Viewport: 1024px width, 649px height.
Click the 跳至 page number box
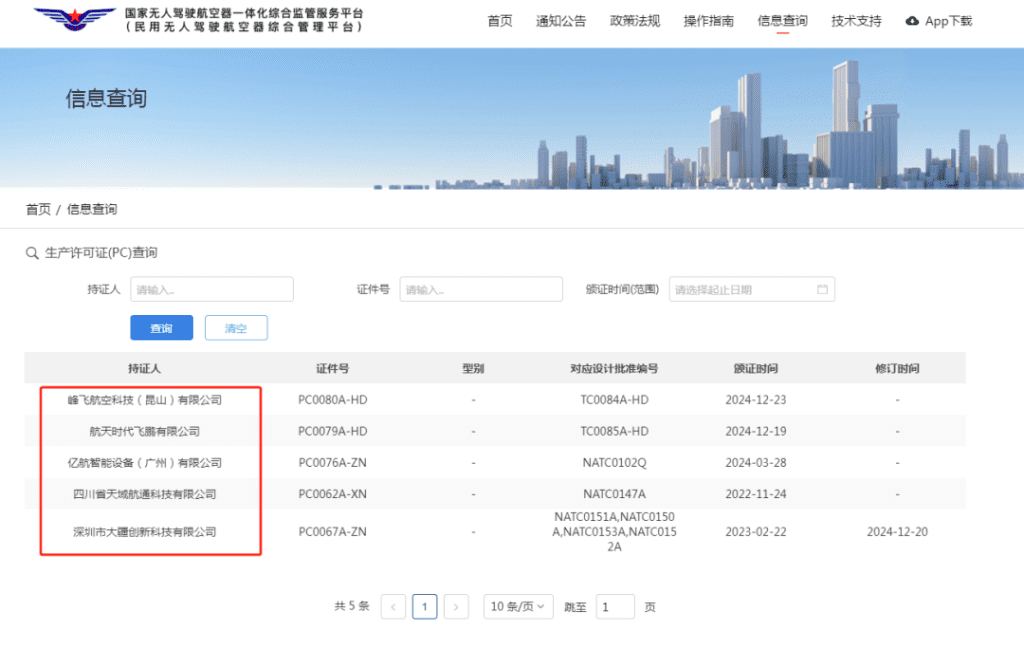click(615, 607)
